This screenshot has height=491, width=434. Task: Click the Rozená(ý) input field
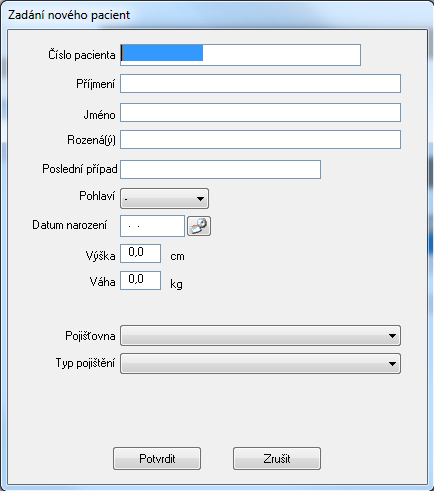[260, 139]
